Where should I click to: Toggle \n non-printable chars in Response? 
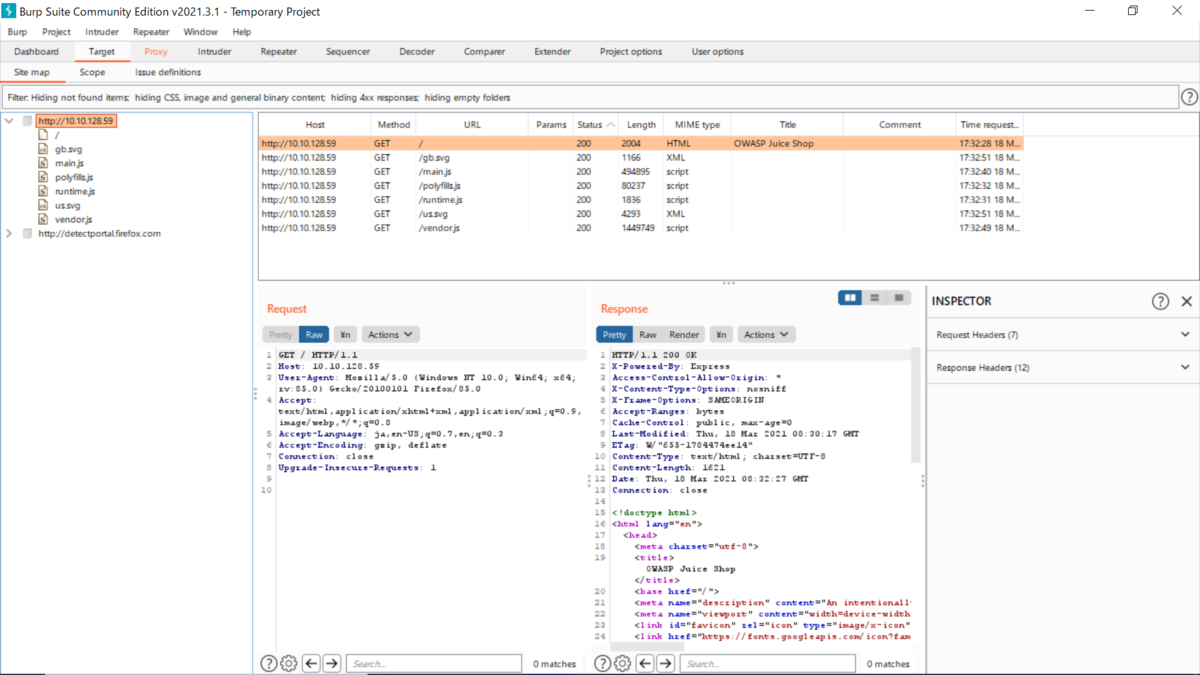pos(721,335)
